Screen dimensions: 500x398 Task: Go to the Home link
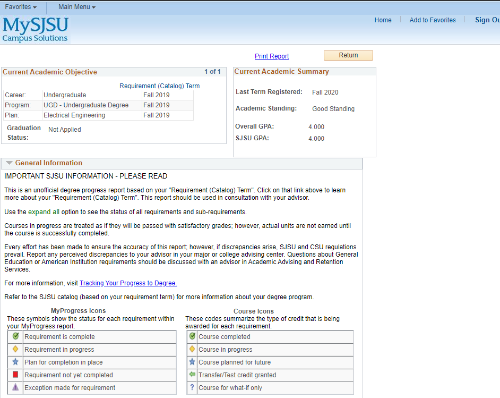tap(383, 20)
